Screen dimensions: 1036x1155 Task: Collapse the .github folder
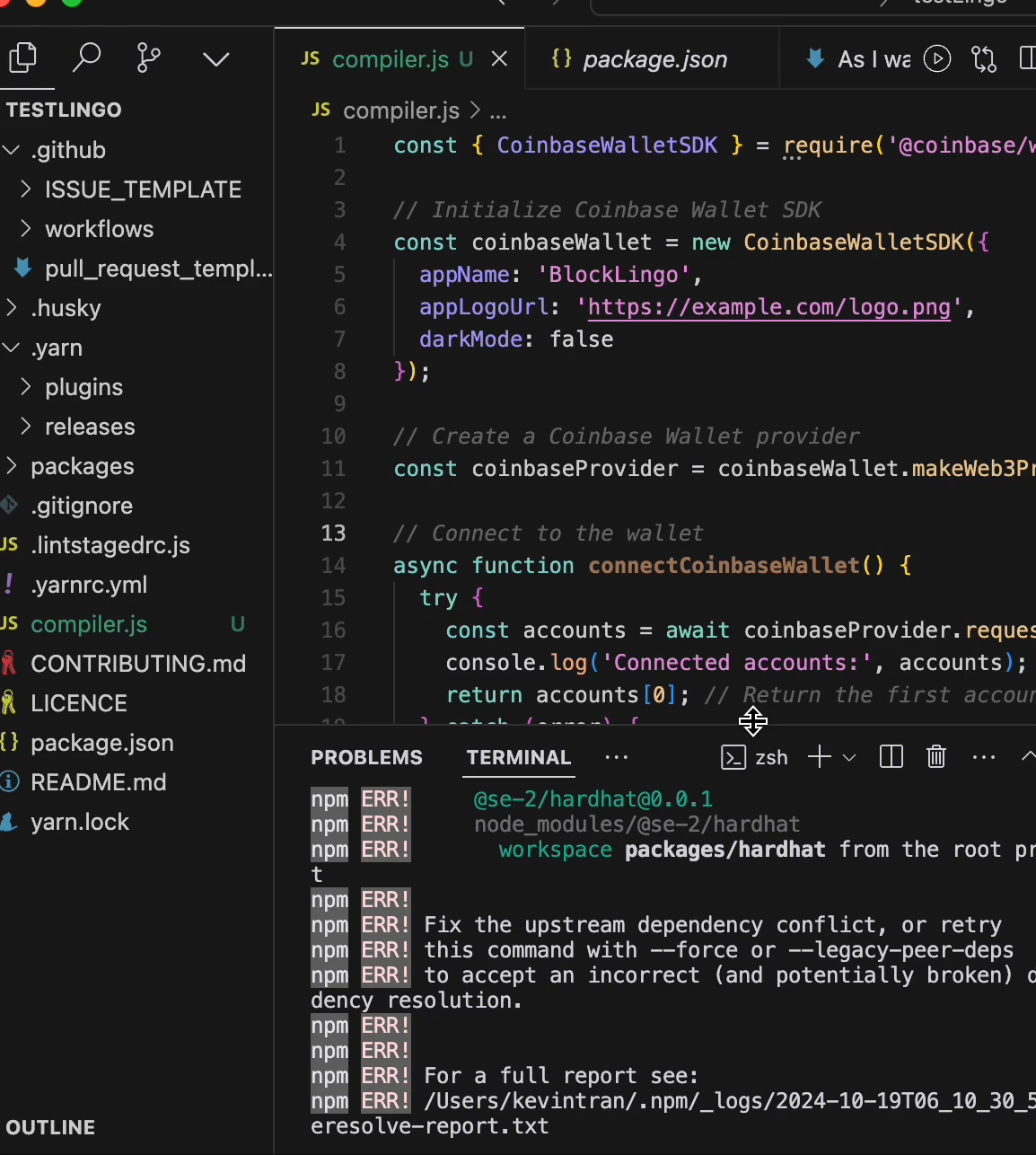pos(136,150)
